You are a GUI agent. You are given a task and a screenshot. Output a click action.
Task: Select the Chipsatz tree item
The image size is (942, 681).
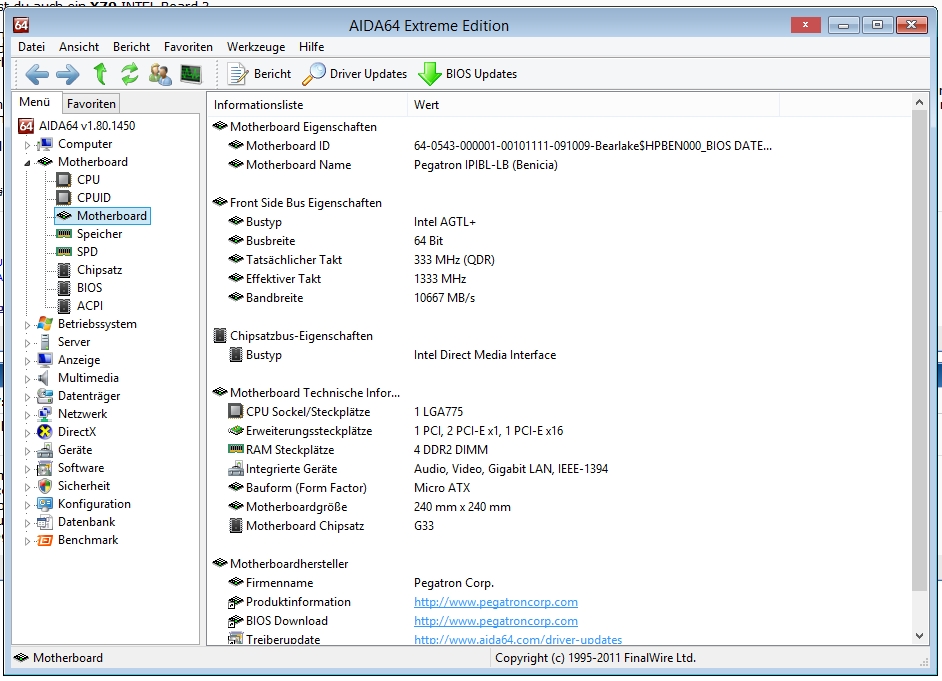pyautogui.click(x=99, y=270)
